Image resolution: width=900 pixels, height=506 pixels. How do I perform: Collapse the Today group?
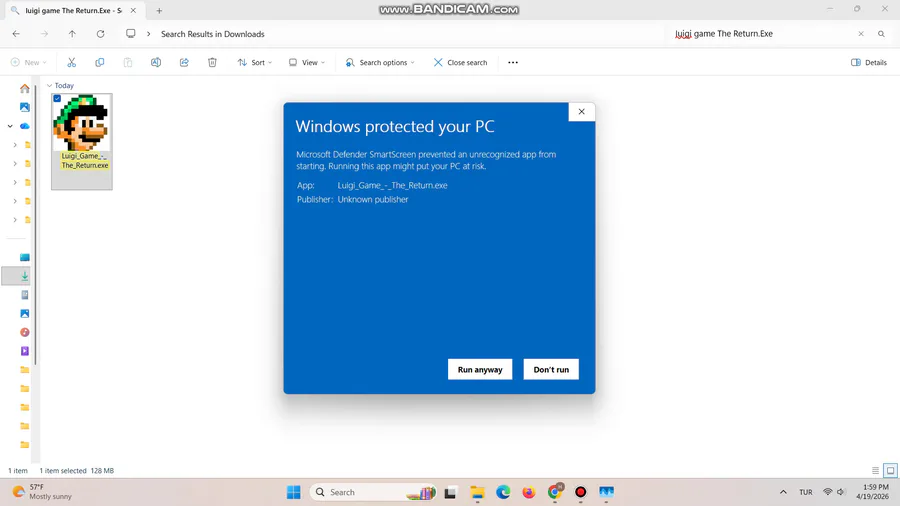tap(49, 85)
